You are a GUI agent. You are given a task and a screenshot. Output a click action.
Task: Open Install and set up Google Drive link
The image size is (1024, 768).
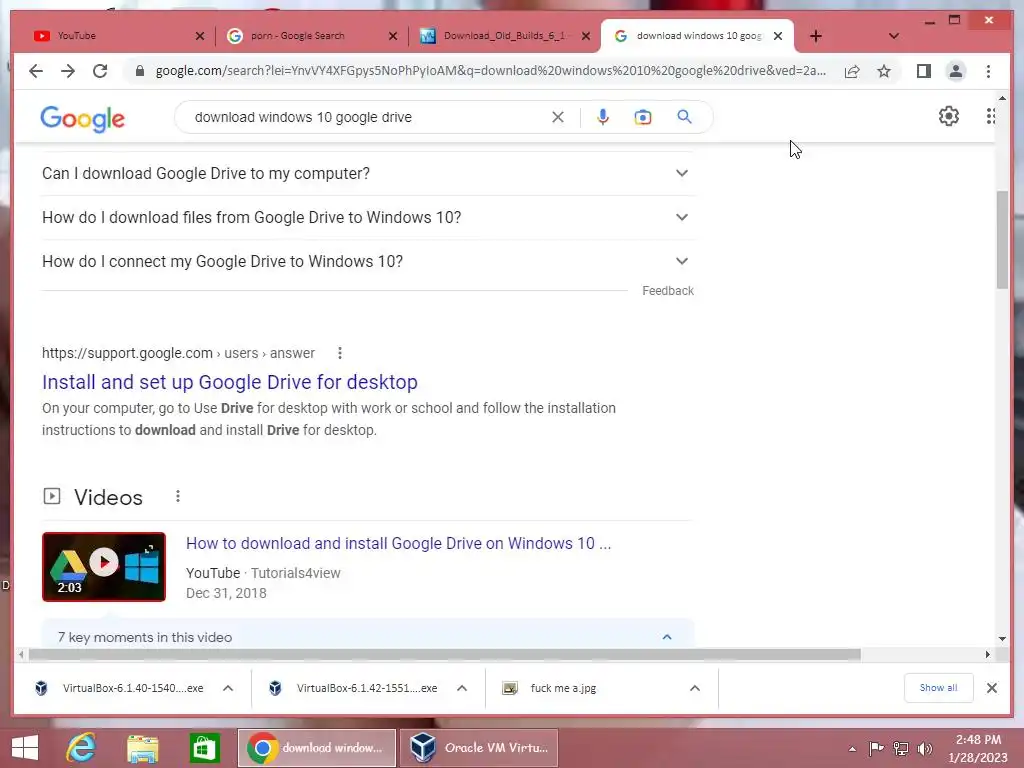pos(230,382)
